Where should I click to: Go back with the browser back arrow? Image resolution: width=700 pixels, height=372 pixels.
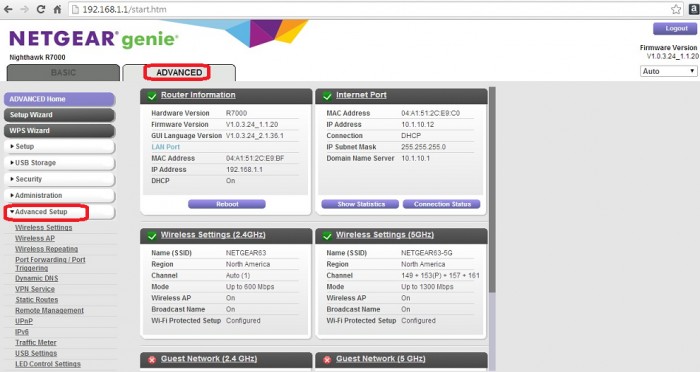click(8, 9)
